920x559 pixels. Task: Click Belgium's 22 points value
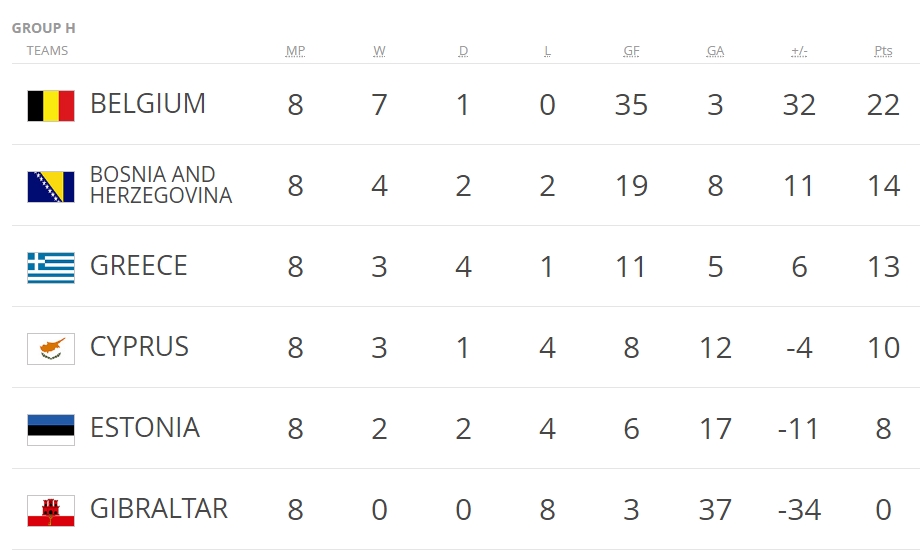click(x=883, y=105)
